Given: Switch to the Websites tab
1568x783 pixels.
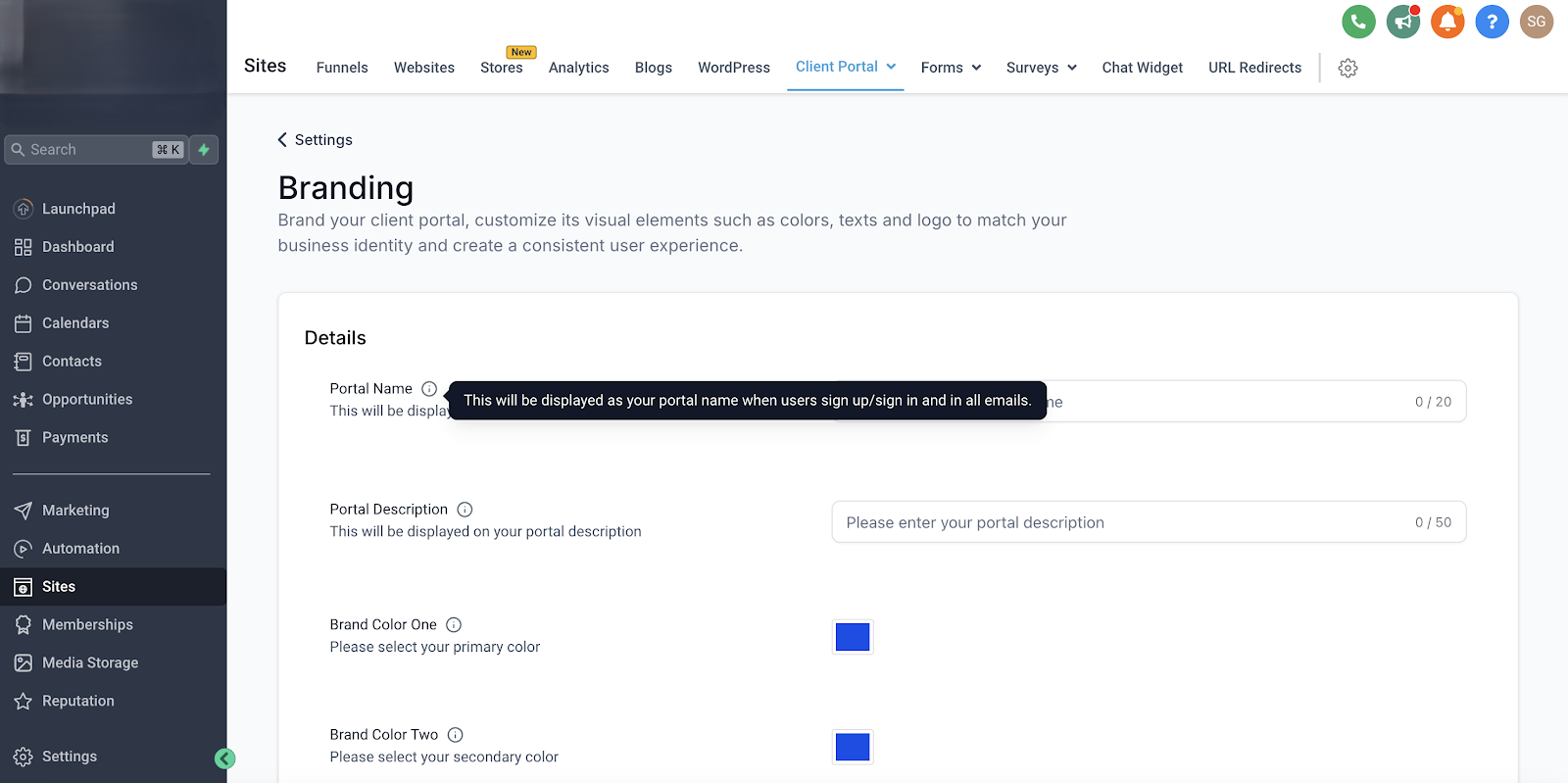Looking at the screenshot, I should pyautogui.click(x=424, y=68).
